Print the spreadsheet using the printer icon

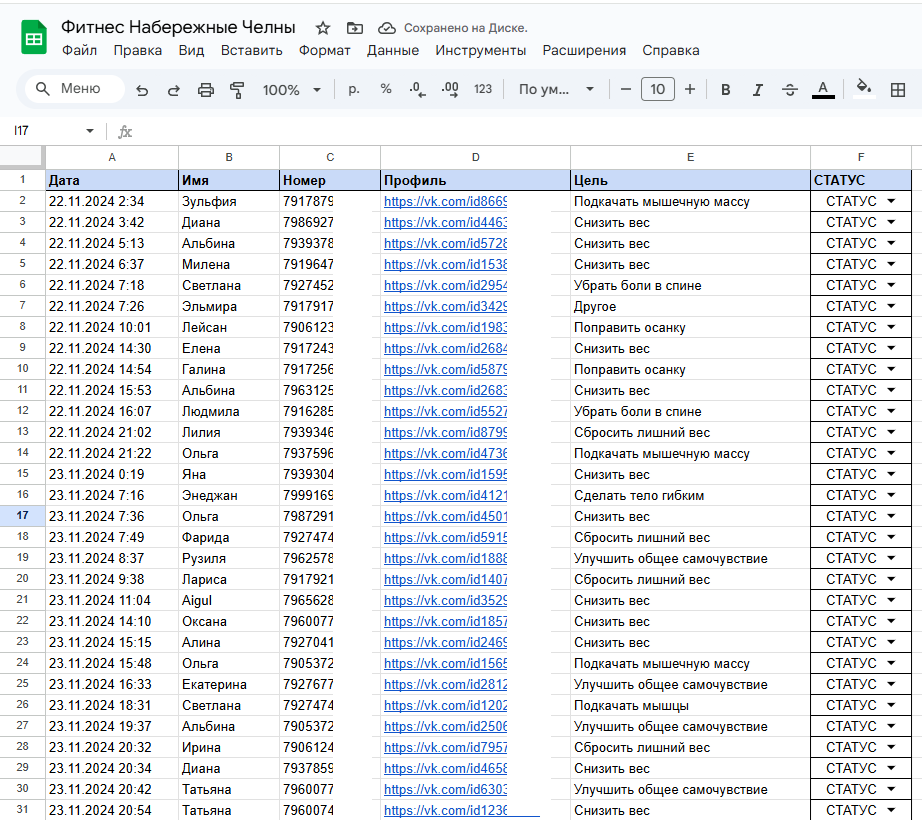(206, 90)
